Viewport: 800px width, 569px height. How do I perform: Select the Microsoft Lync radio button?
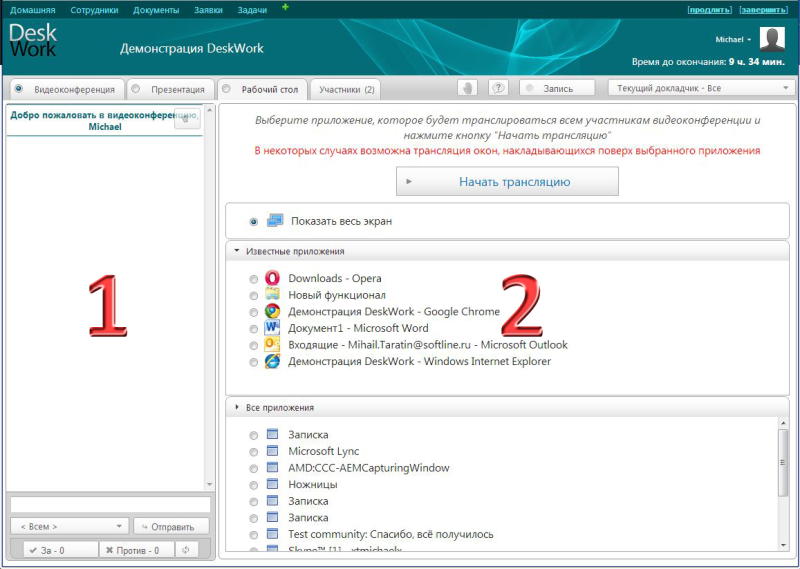click(x=254, y=452)
